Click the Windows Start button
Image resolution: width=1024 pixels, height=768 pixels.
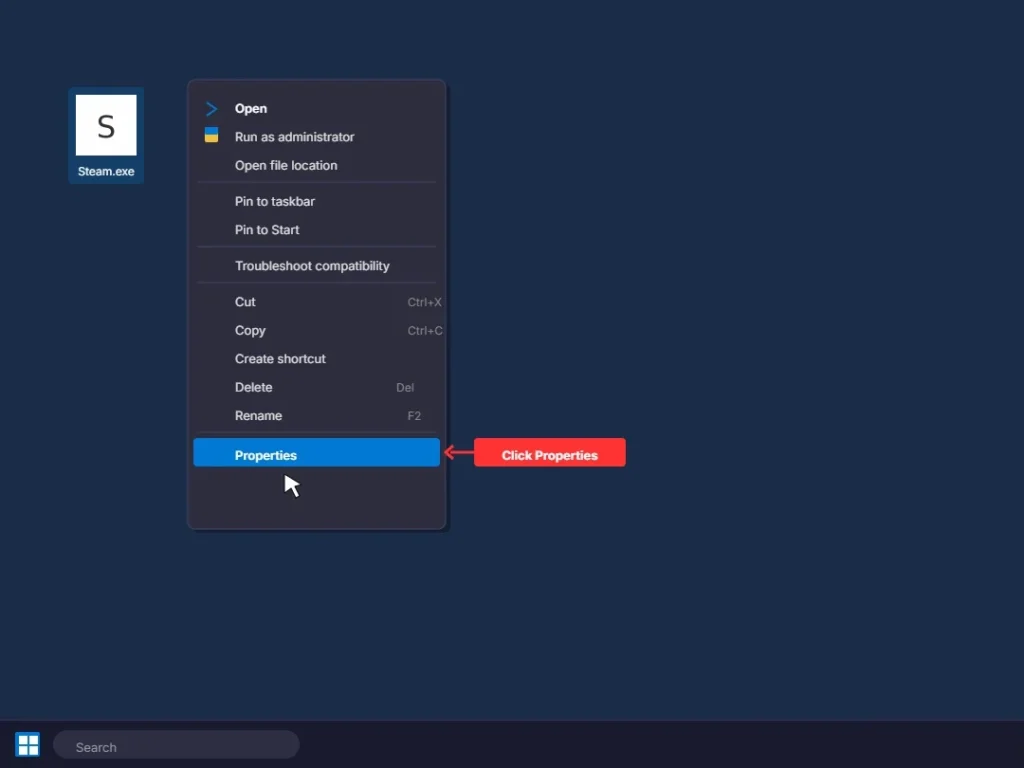point(27,744)
